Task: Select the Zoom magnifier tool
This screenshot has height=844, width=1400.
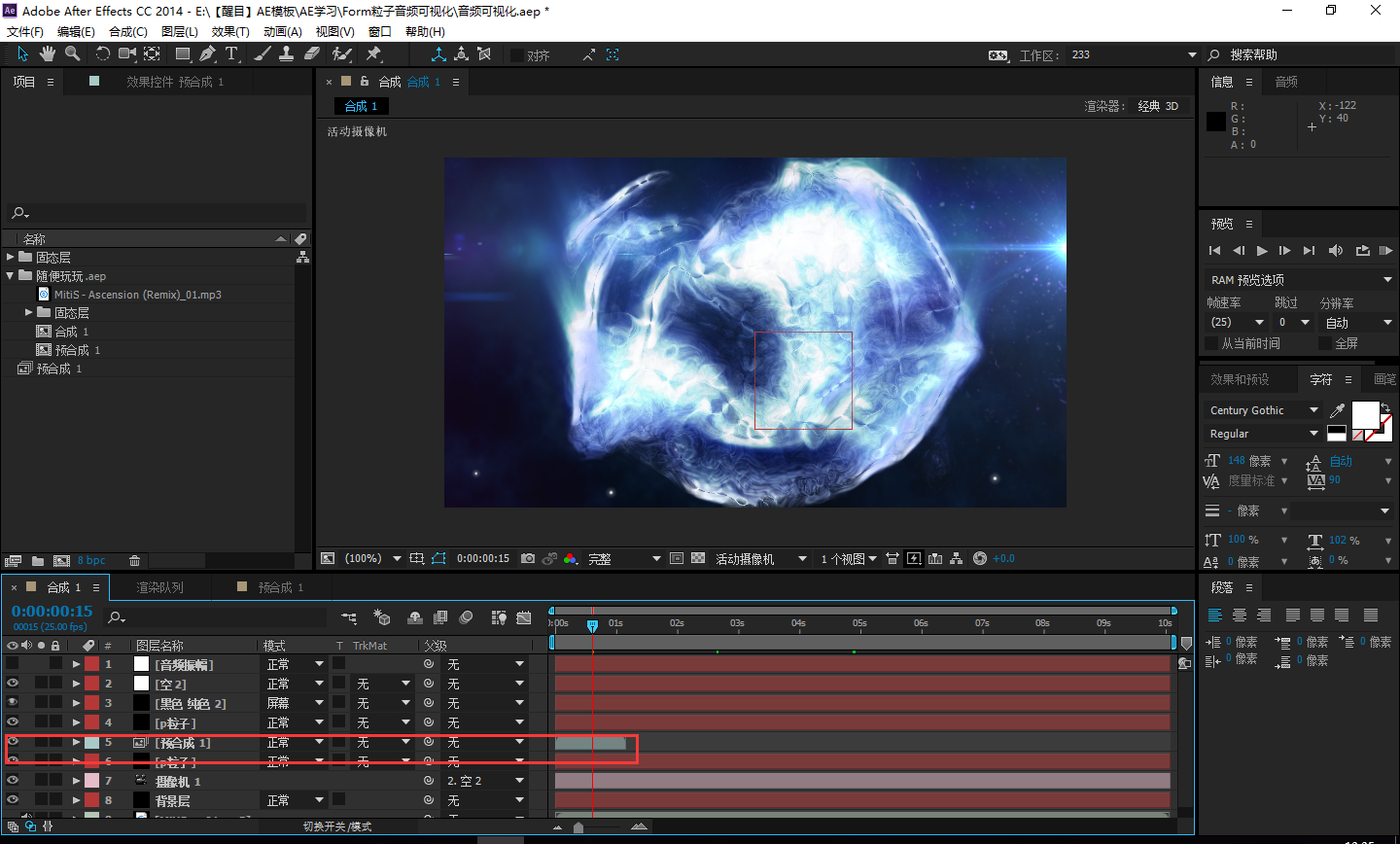Action: coord(72,53)
